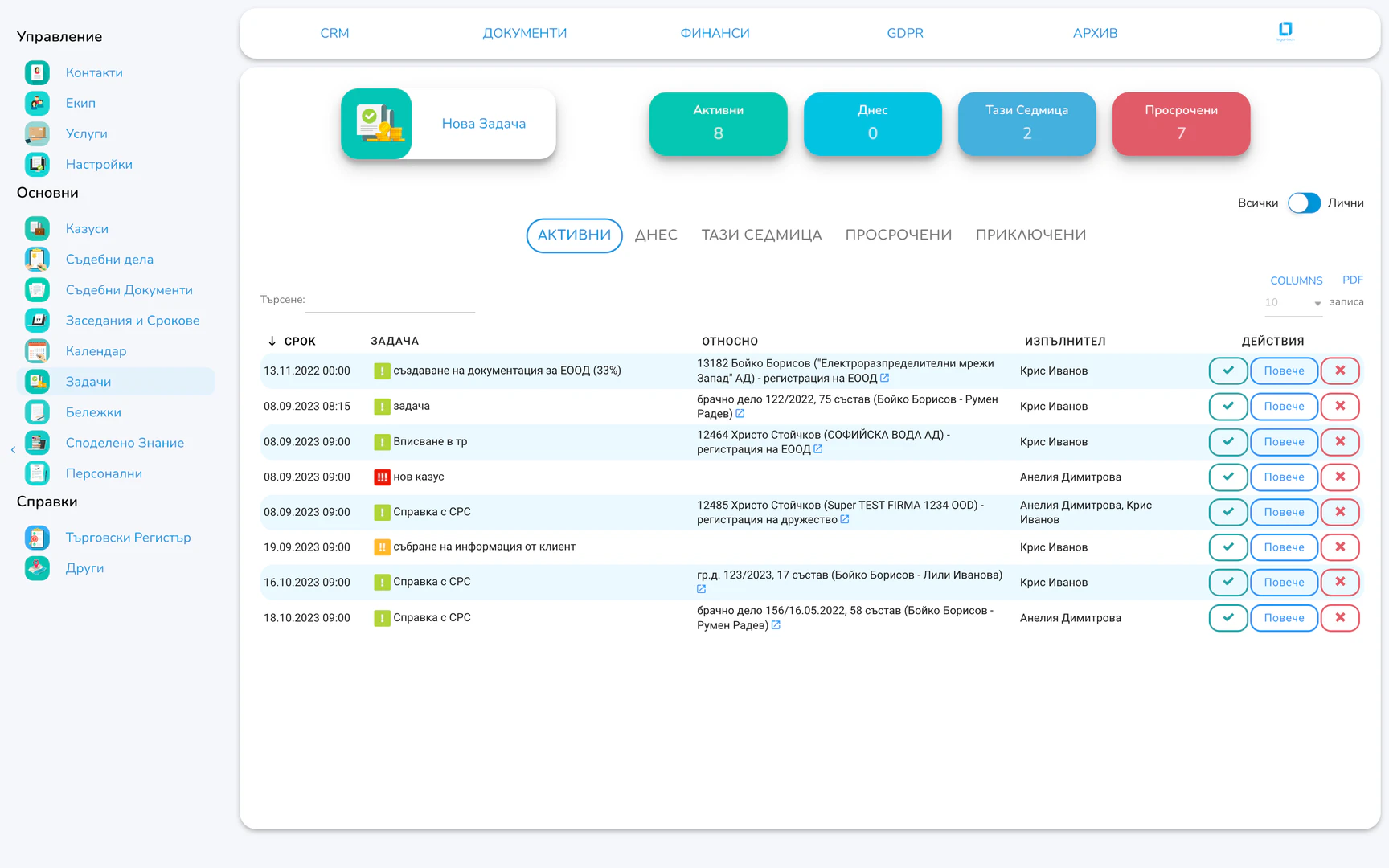Click the logo icon in top bar
The image size is (1389, 868).
[1285, 31]
